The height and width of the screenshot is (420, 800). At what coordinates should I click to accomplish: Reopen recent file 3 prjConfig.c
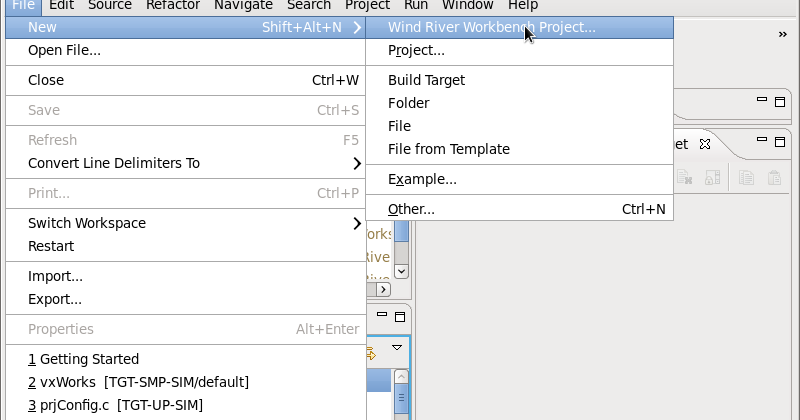click(x=115, y=405)
